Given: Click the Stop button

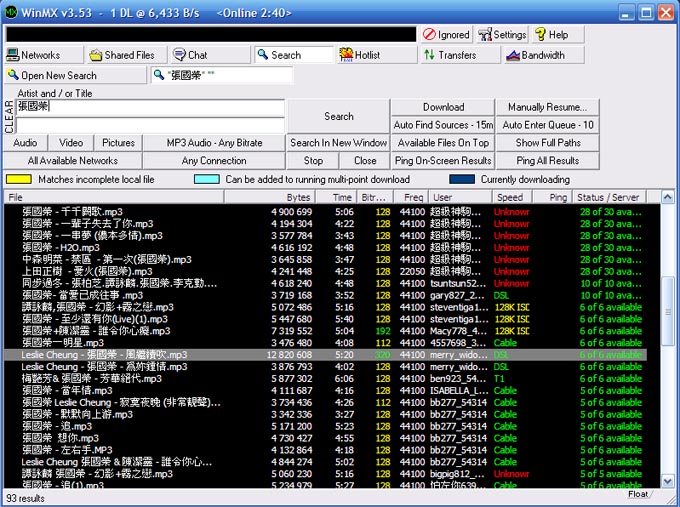Looking at the screenshot, I should pos(313,160).
